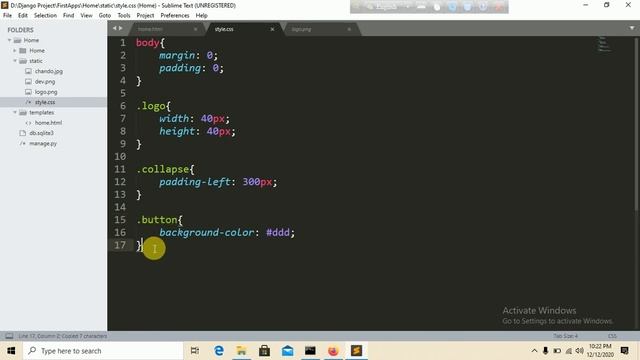The height and width of the screenshot is (360, 640).
Task: Click the CSS syntax selector
Action: 612,336
